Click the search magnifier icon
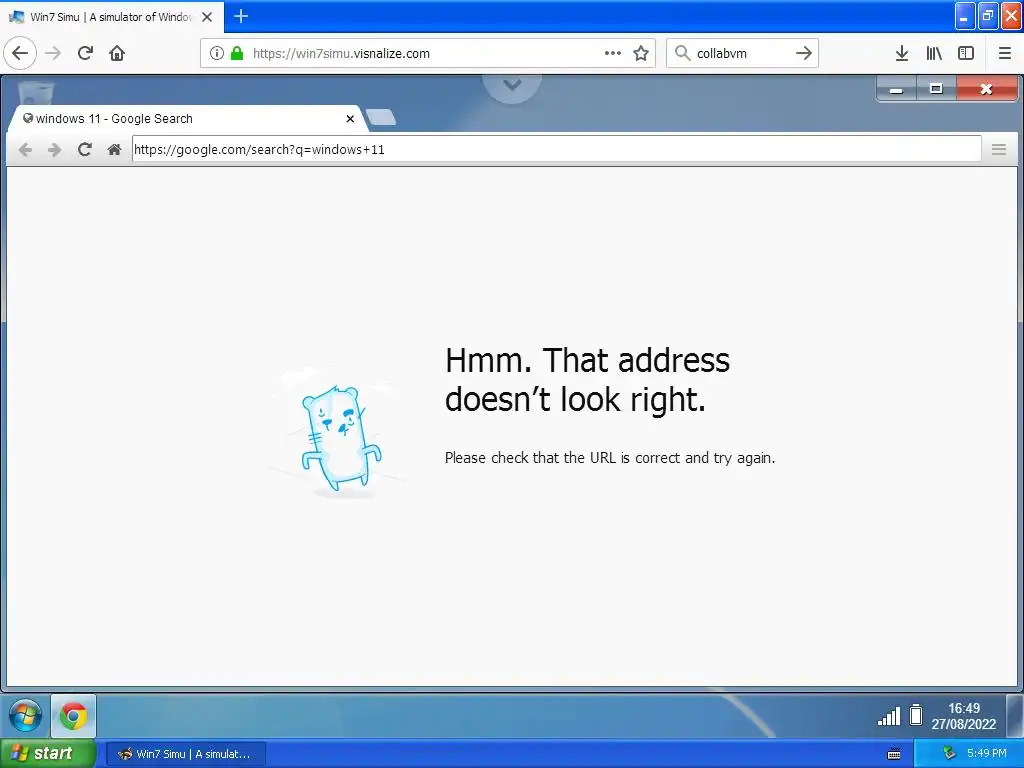The image size is (1024, 768). point(682,53)
